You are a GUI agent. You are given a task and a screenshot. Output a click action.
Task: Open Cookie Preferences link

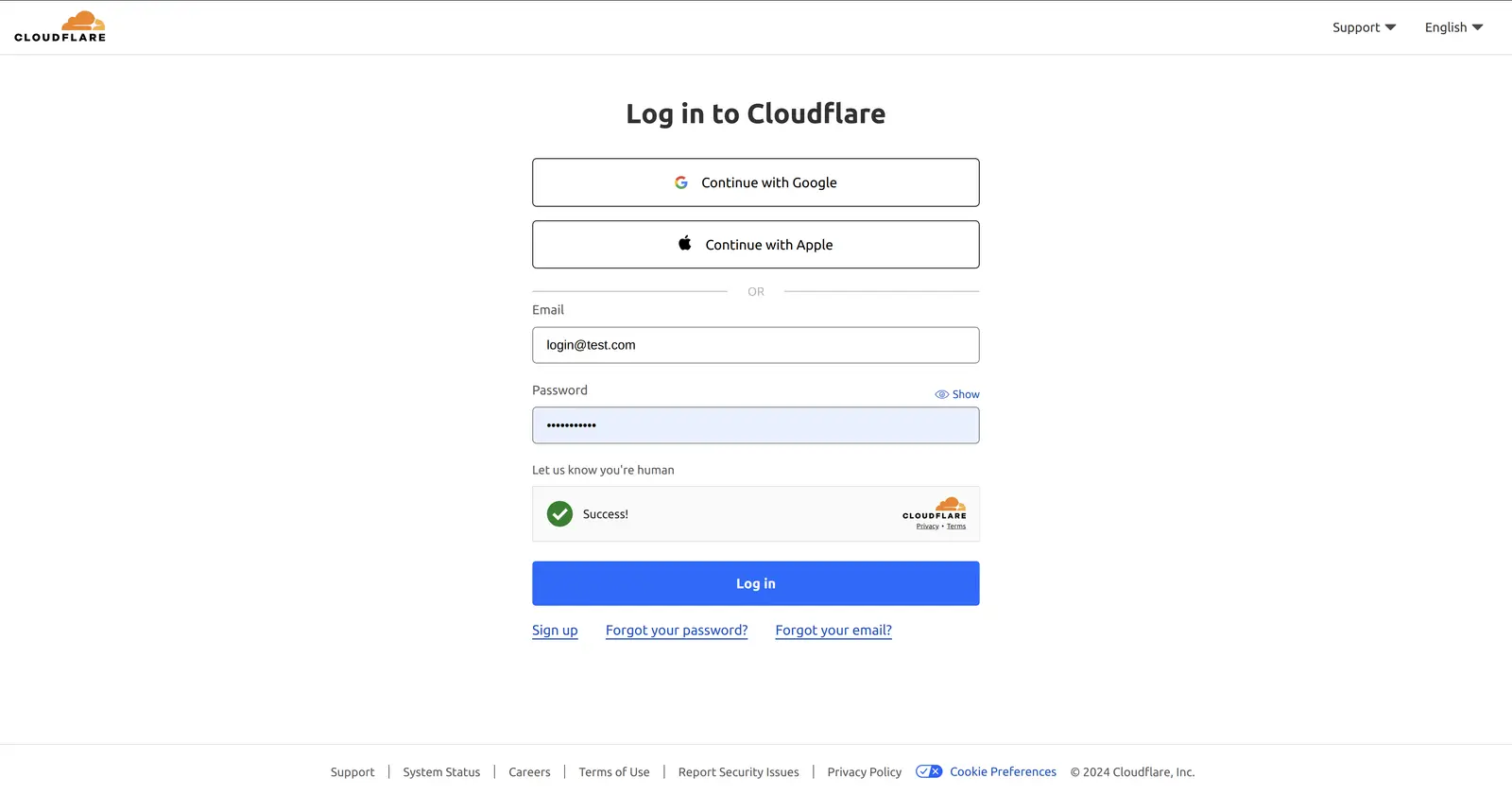pos(1003,771)
